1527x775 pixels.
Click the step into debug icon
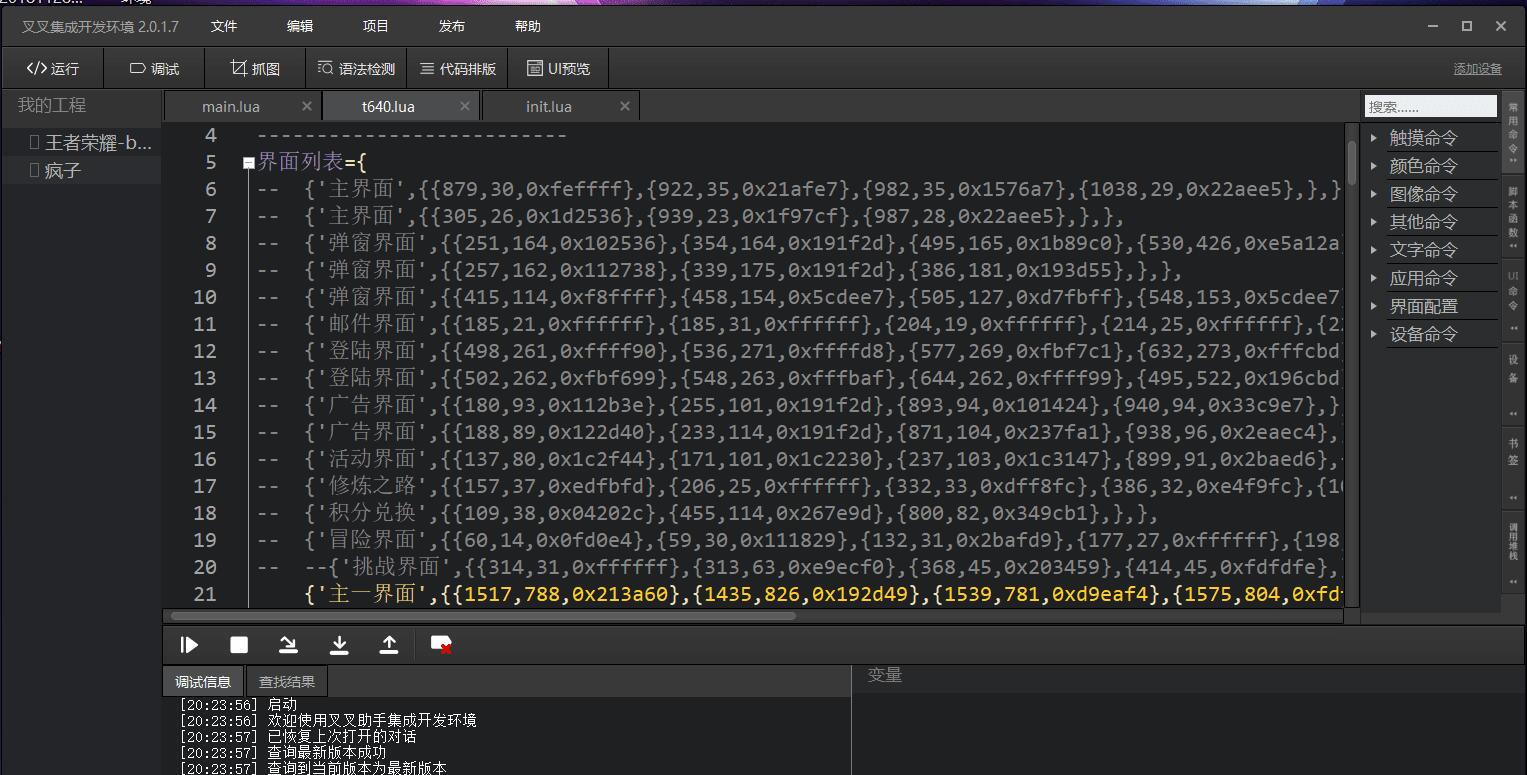tap(339, 646)
